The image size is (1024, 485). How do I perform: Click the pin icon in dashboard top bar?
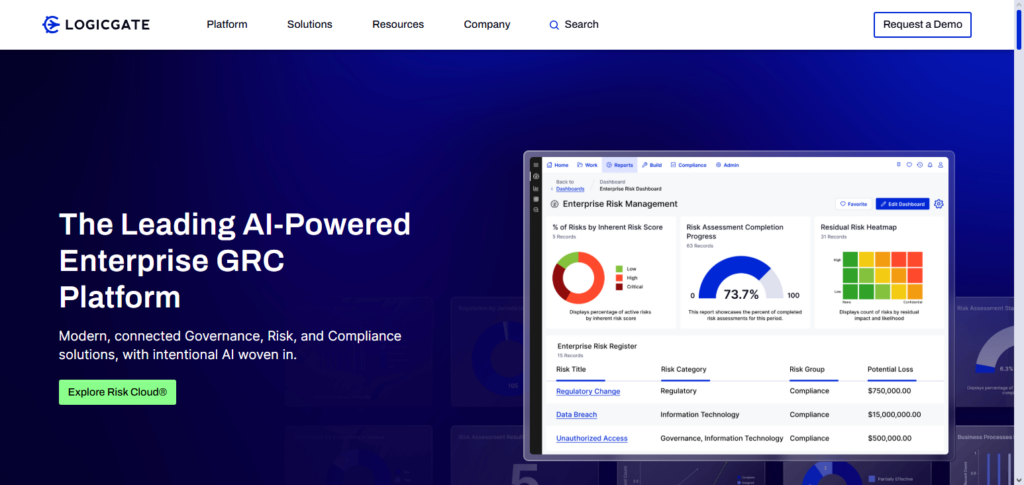897,165
